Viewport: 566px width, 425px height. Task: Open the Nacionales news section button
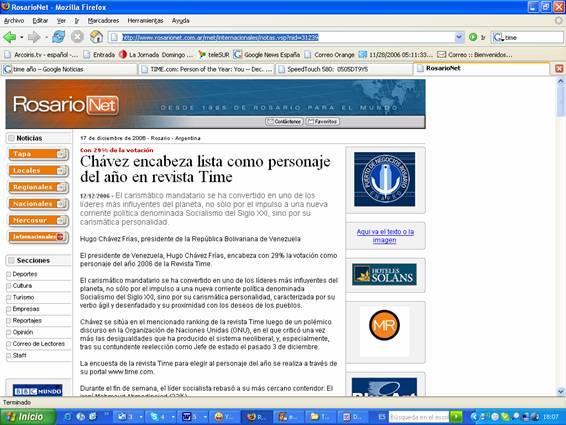(38, 204)
